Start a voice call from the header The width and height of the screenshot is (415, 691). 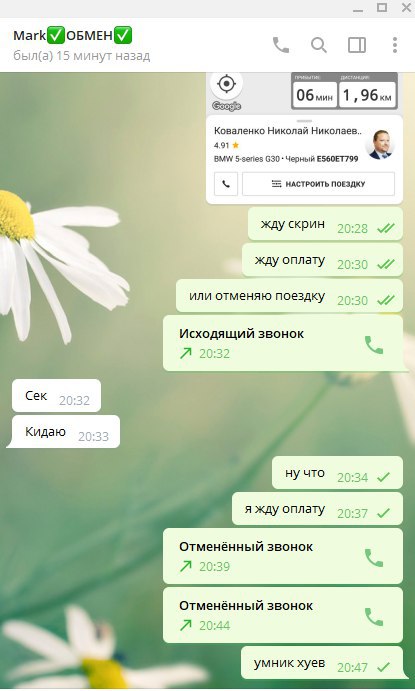(281, 45)
